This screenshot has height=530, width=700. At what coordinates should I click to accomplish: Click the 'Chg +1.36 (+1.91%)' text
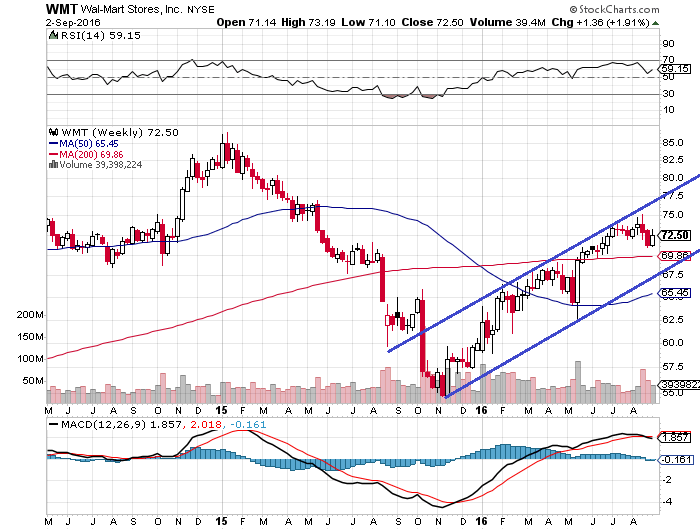600,22
